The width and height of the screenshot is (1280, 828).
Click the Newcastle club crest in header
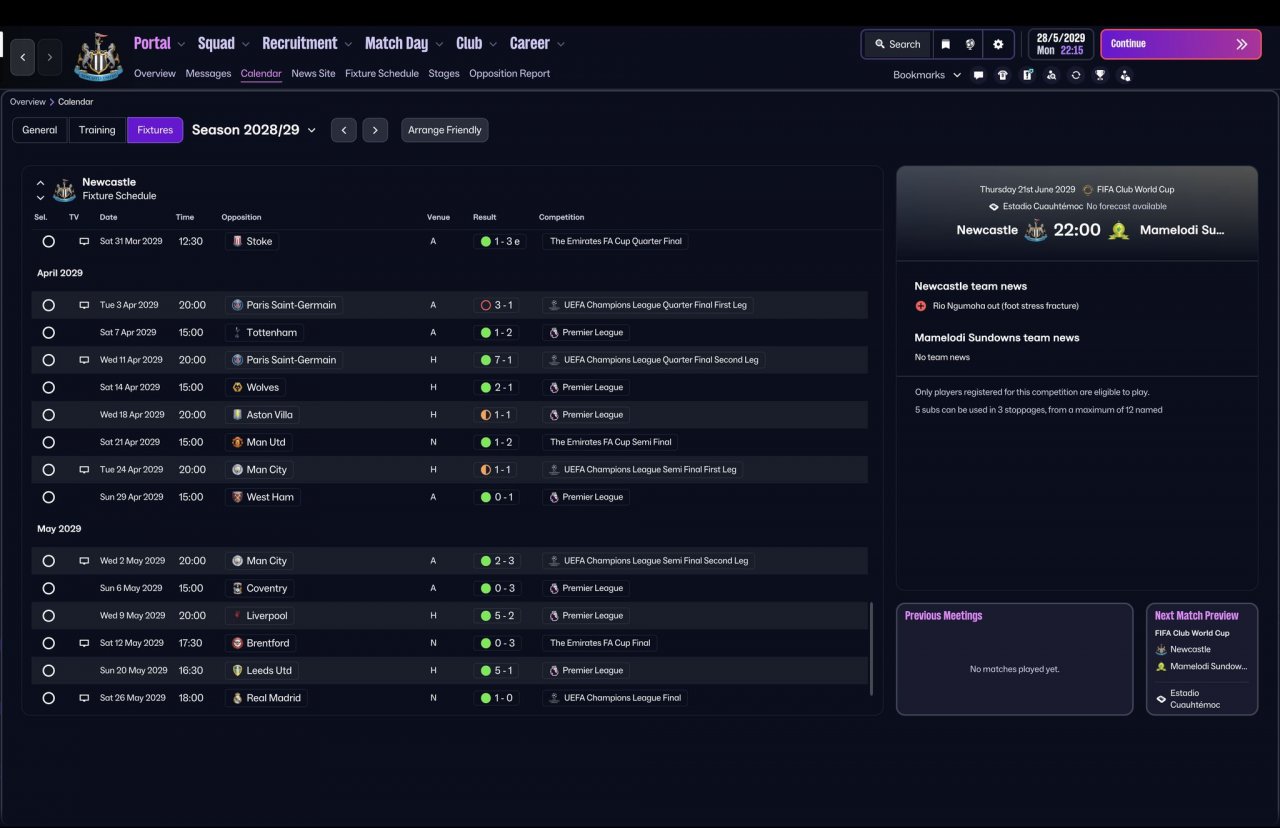pos(98,57)
